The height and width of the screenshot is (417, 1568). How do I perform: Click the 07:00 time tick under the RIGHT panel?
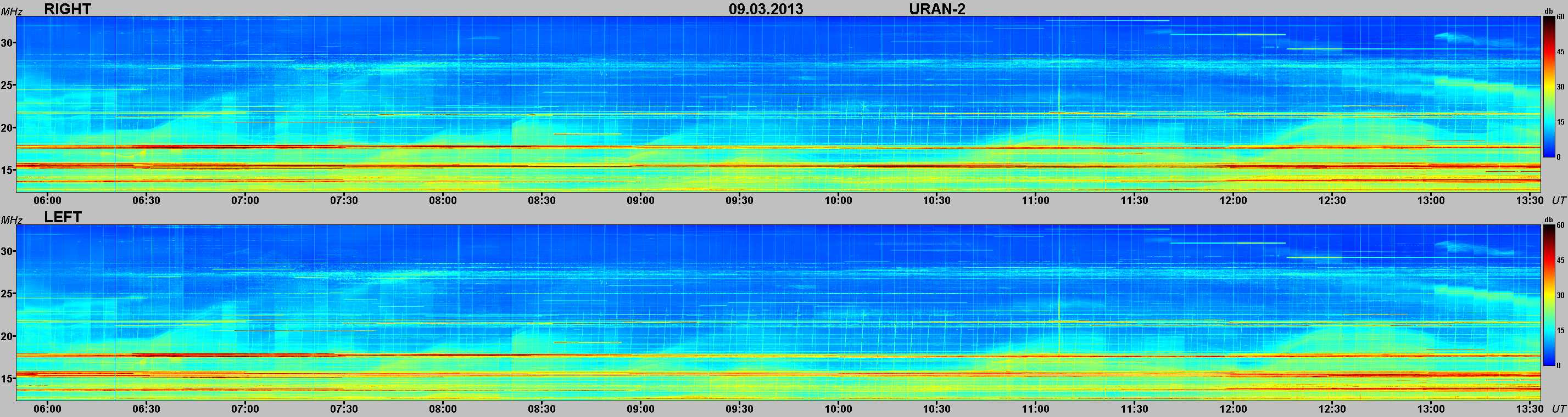245,200
